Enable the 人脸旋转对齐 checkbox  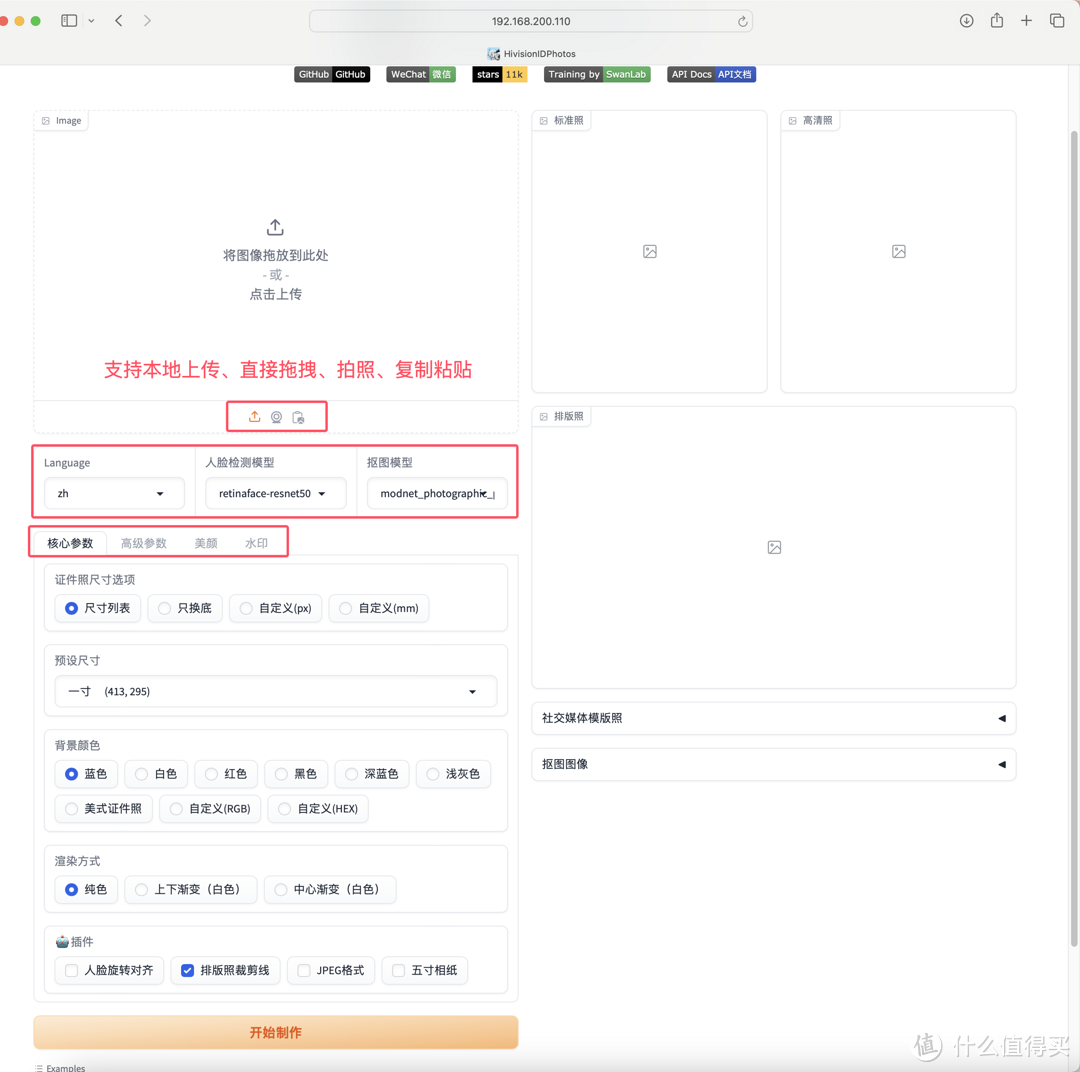(72, 970)
